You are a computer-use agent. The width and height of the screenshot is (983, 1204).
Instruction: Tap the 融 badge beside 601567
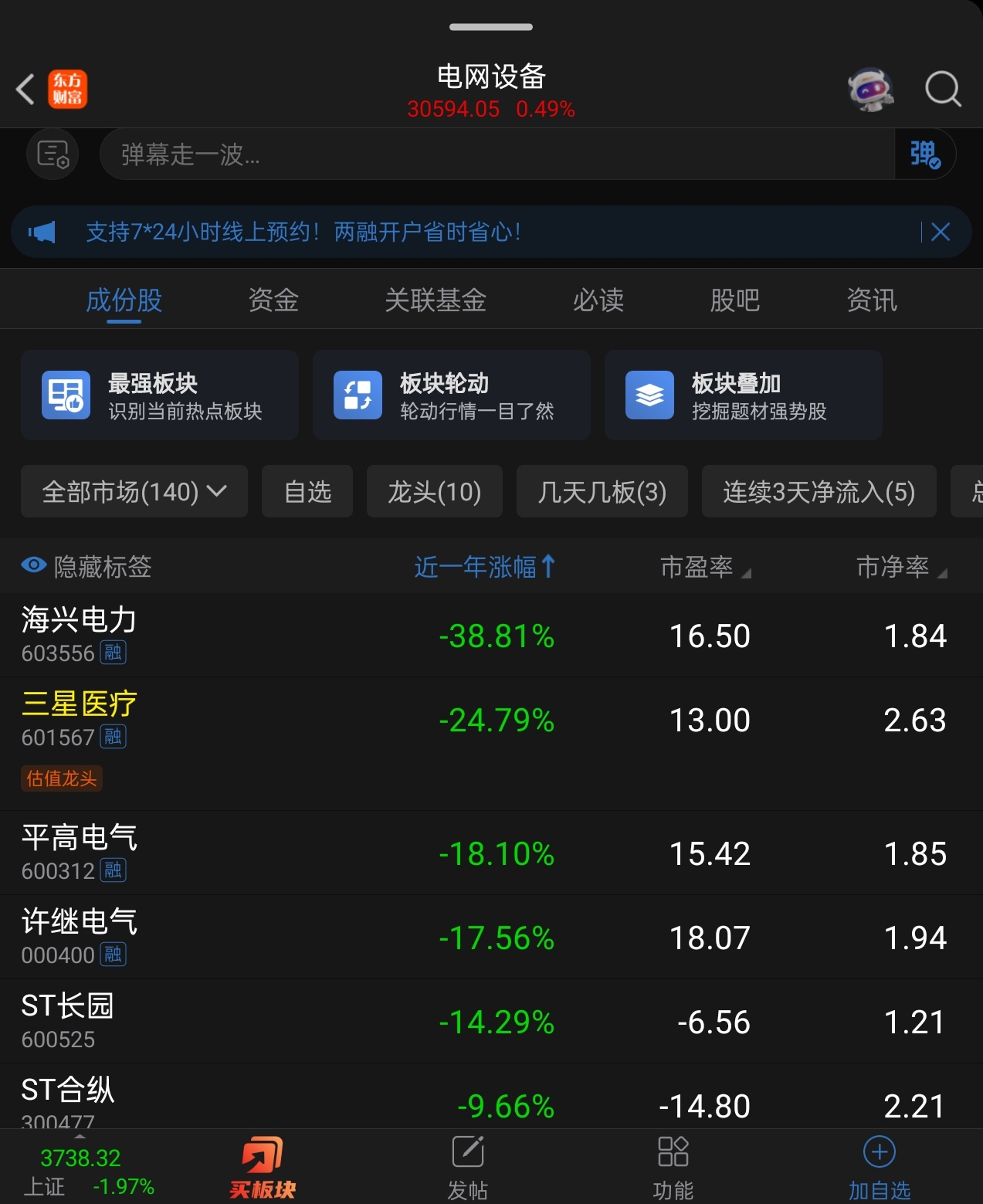click(x=114, y=737)
